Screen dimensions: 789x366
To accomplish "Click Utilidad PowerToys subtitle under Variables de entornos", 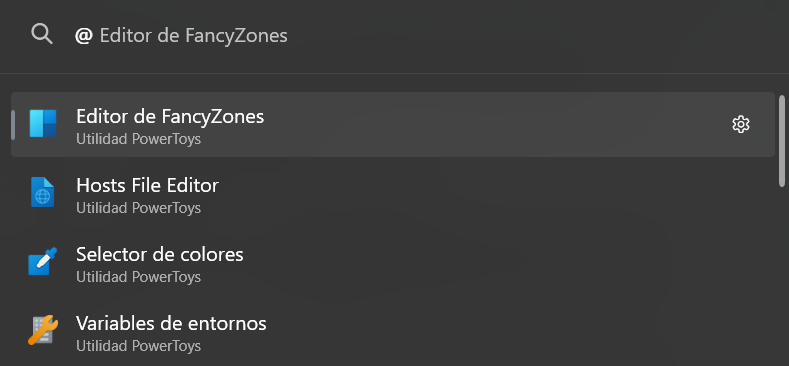I will 138,346.
